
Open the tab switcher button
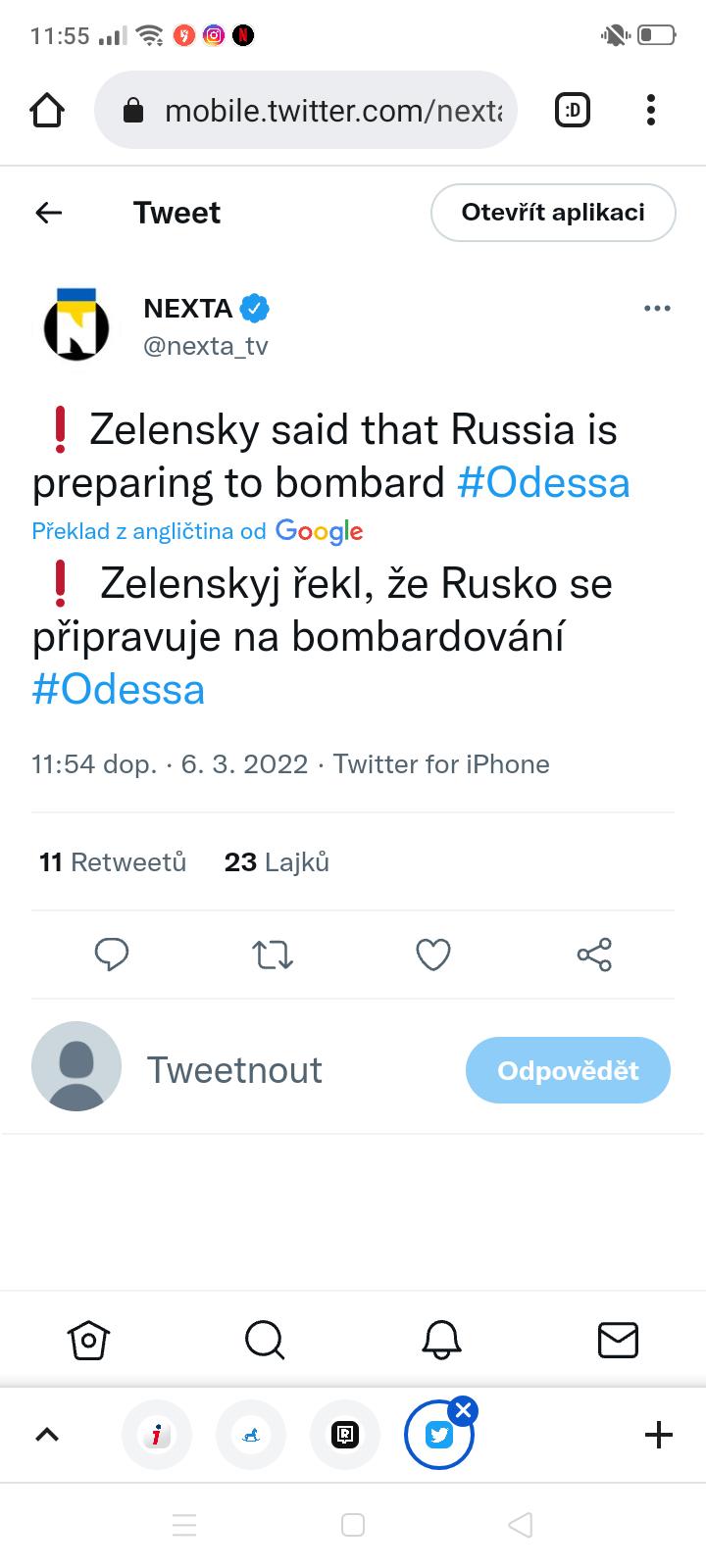pyautogui.click(x=573, y=111)
